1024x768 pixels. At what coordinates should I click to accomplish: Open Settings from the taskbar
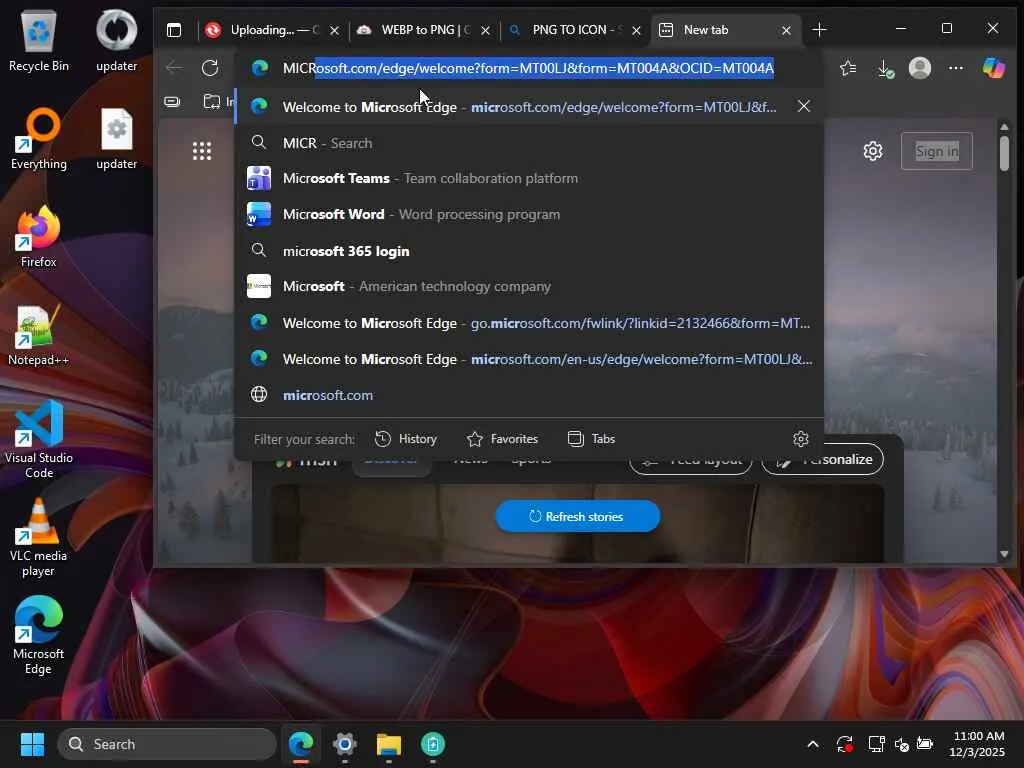pos(345,744)
